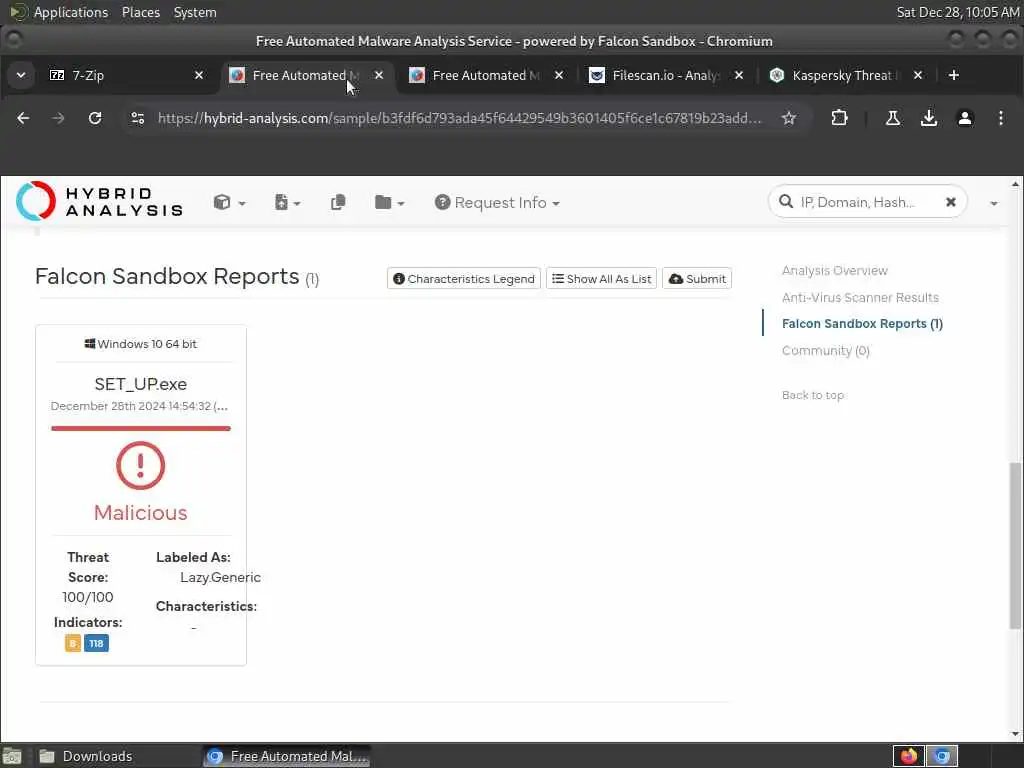Click Show All As List button
Viewport: 1024px width, 768px height.
click(601, 279)
